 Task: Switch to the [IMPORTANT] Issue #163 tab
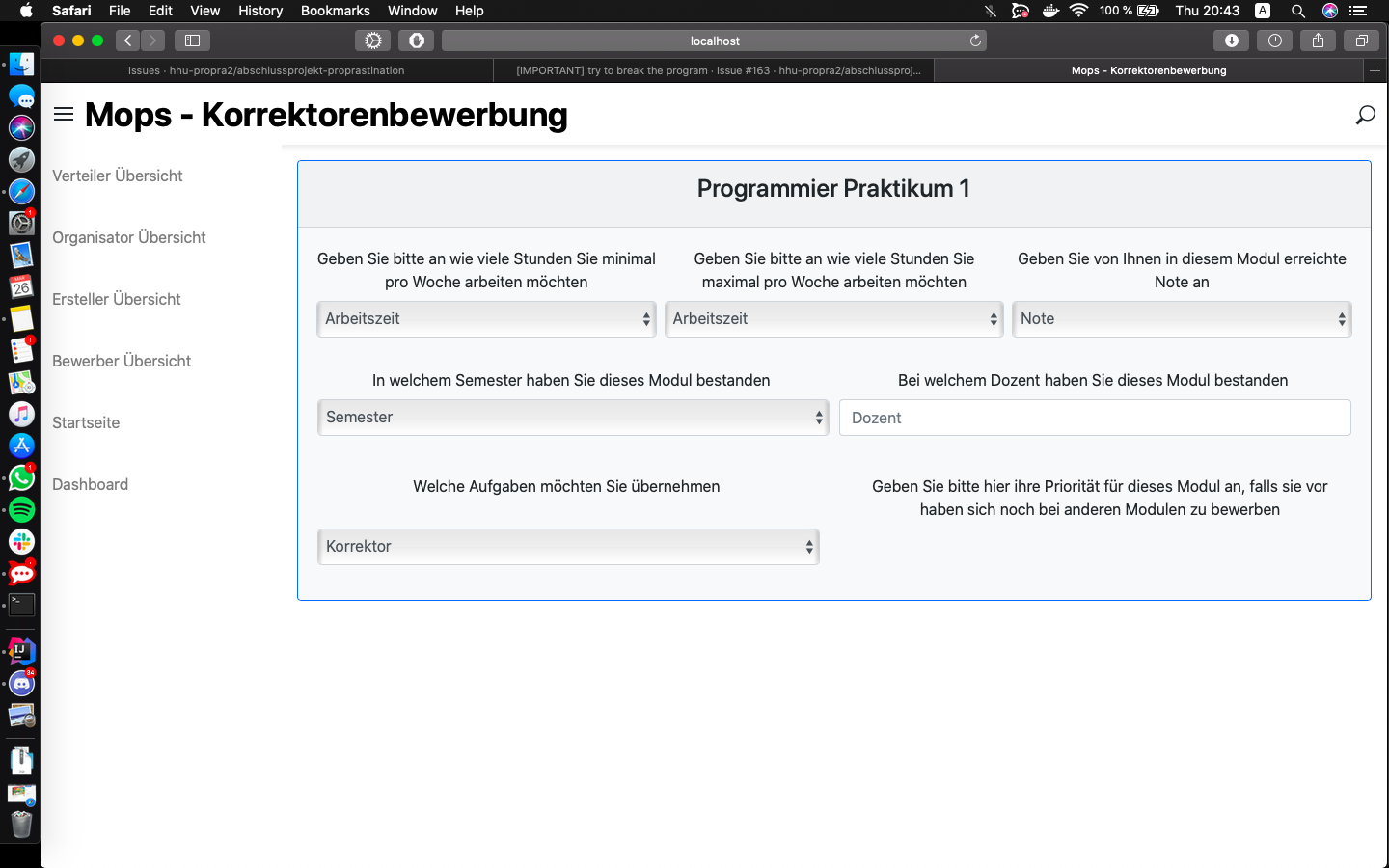(x=714, y=70)
